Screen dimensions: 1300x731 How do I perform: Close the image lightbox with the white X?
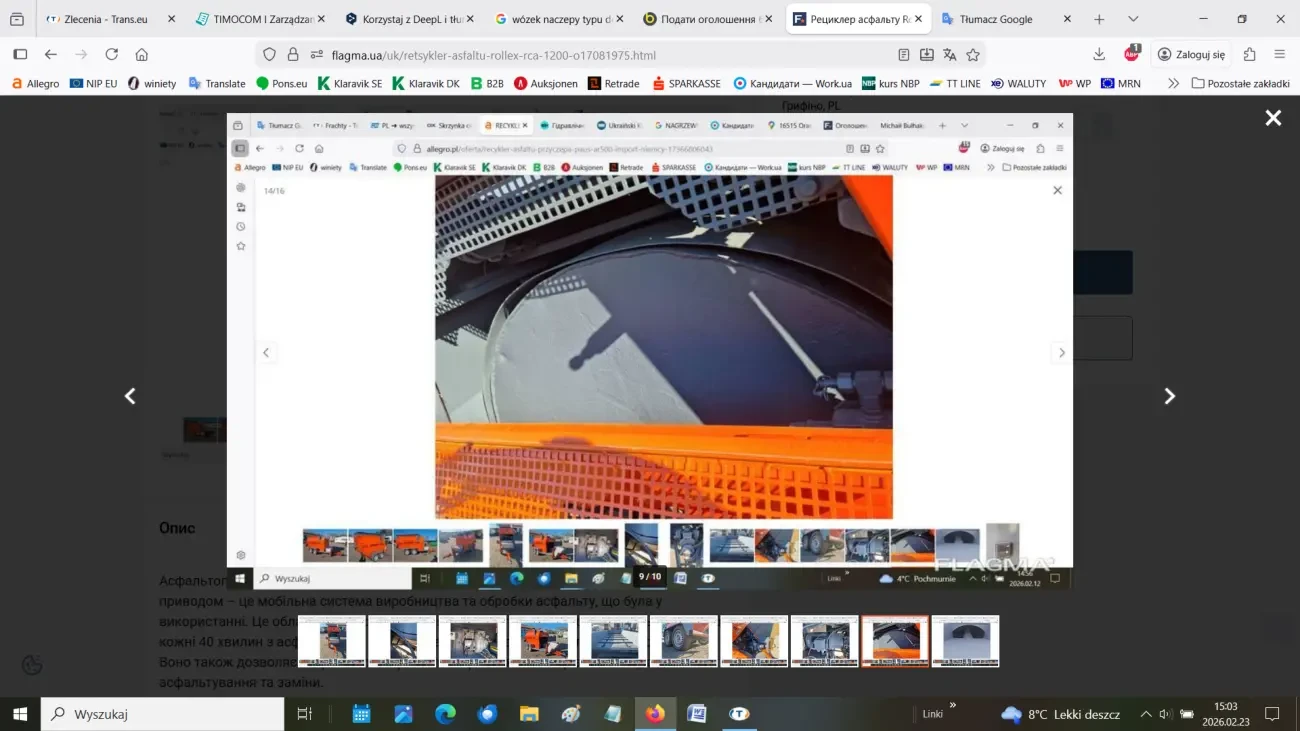click(1273, 118)
